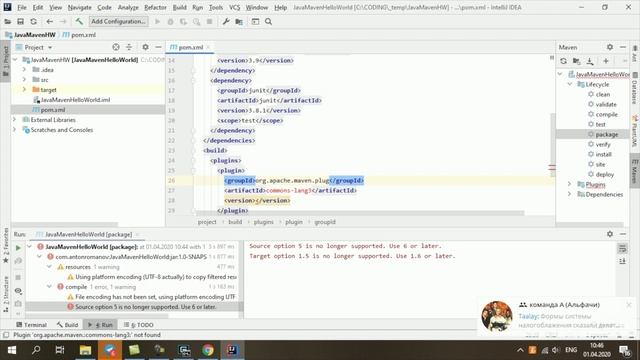The height and width of the screenshot is (360, 640).
Task: Hide the Project panel with minus icon
Action: pyautogui.click(x=158, y=47)
